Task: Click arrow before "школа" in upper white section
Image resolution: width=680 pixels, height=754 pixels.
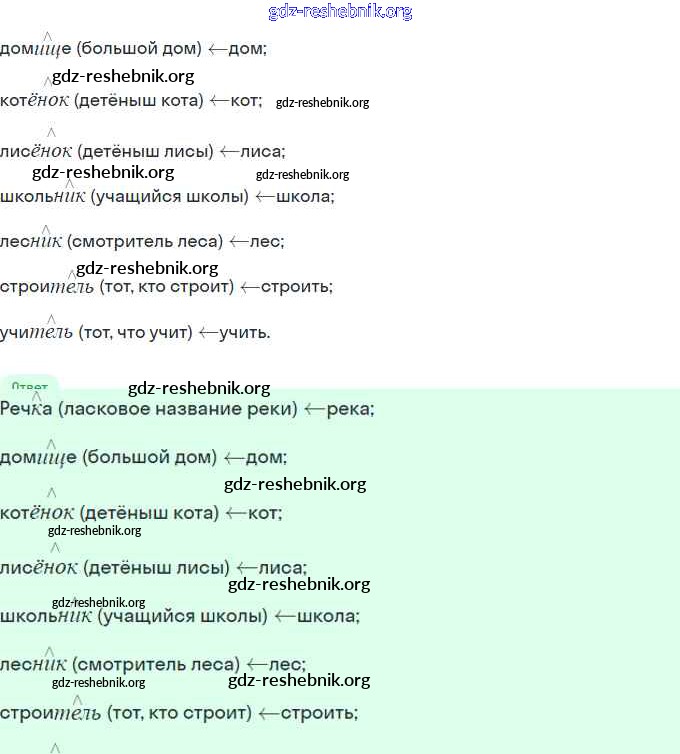Action: point(264,197)
